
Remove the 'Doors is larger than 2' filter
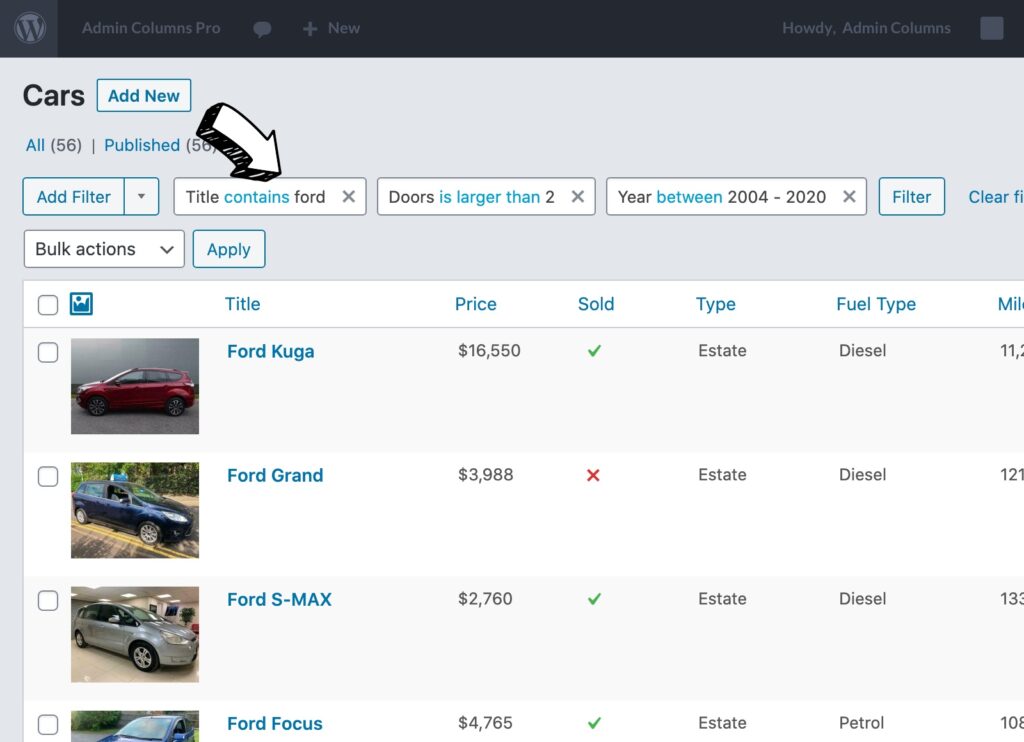(x=577, y=197)
